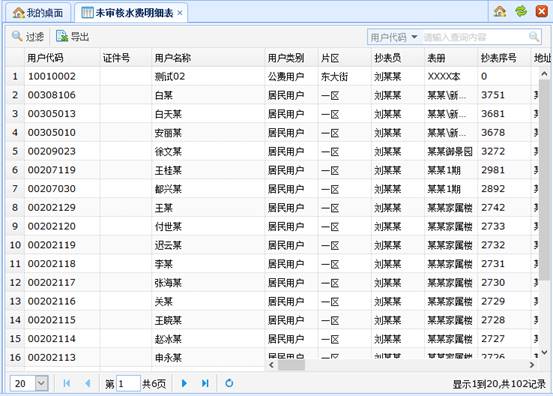Go to the first page
Viewport: 553px width, 396px height.
tap(67, 383)
